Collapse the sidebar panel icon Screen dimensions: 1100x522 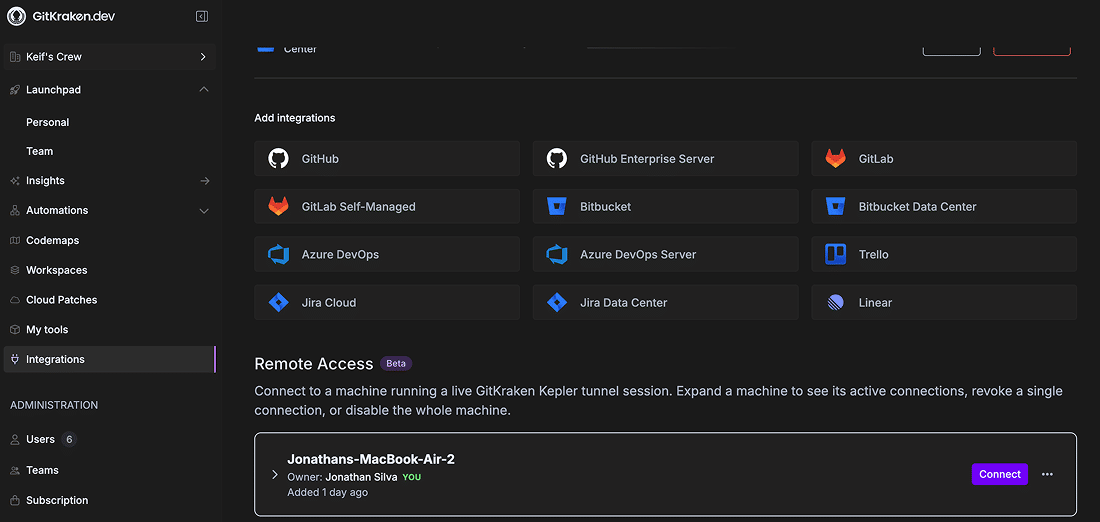(202, 16)
